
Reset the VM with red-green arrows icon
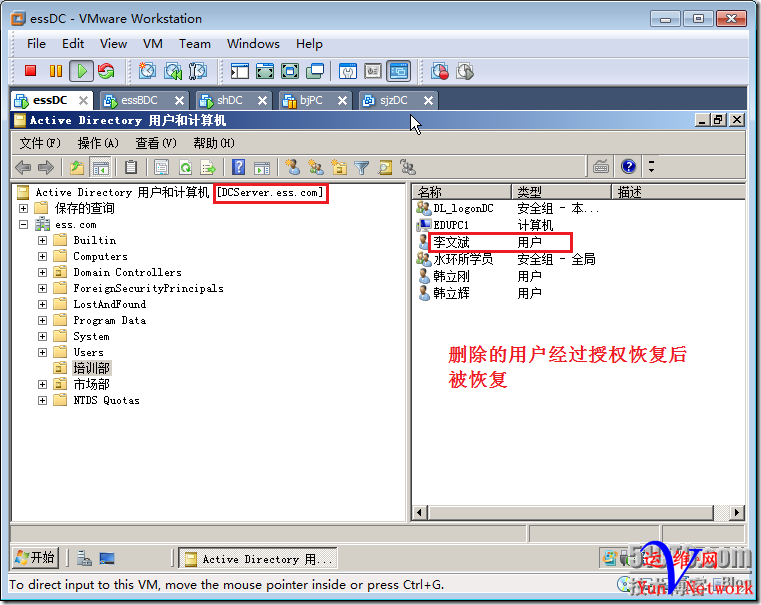[106, 71]
